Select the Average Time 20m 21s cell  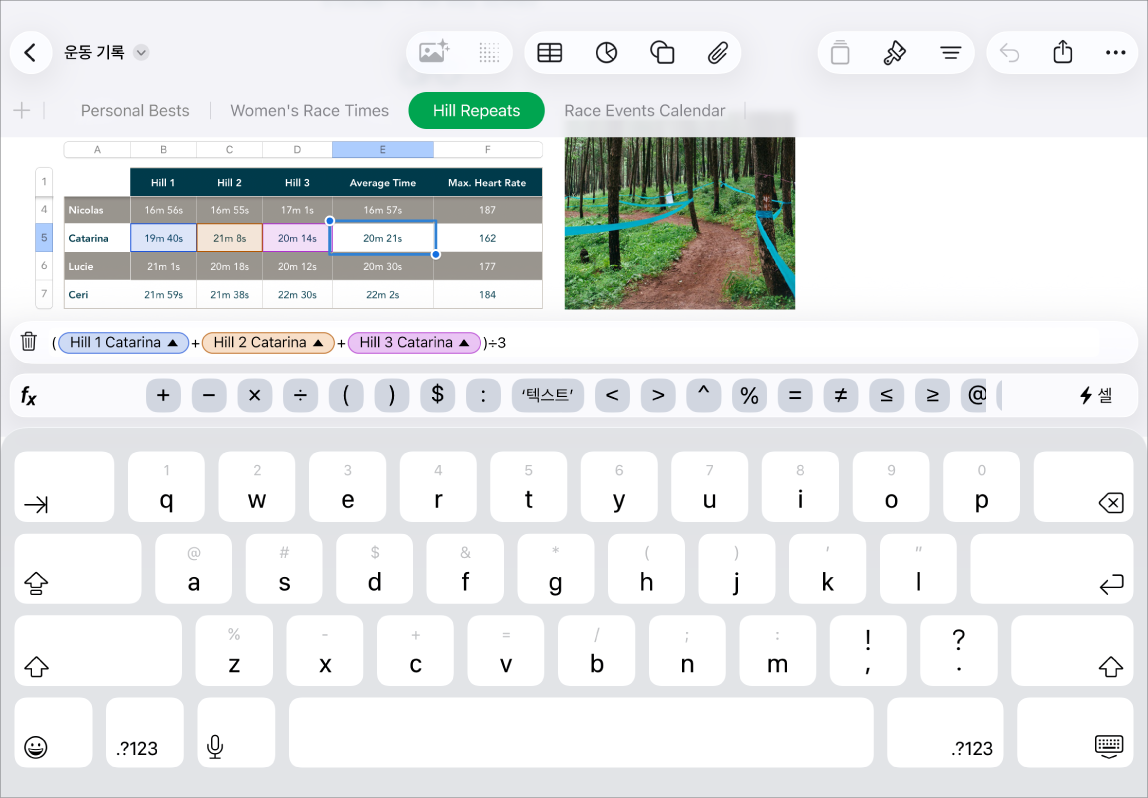tap(383, 238)
